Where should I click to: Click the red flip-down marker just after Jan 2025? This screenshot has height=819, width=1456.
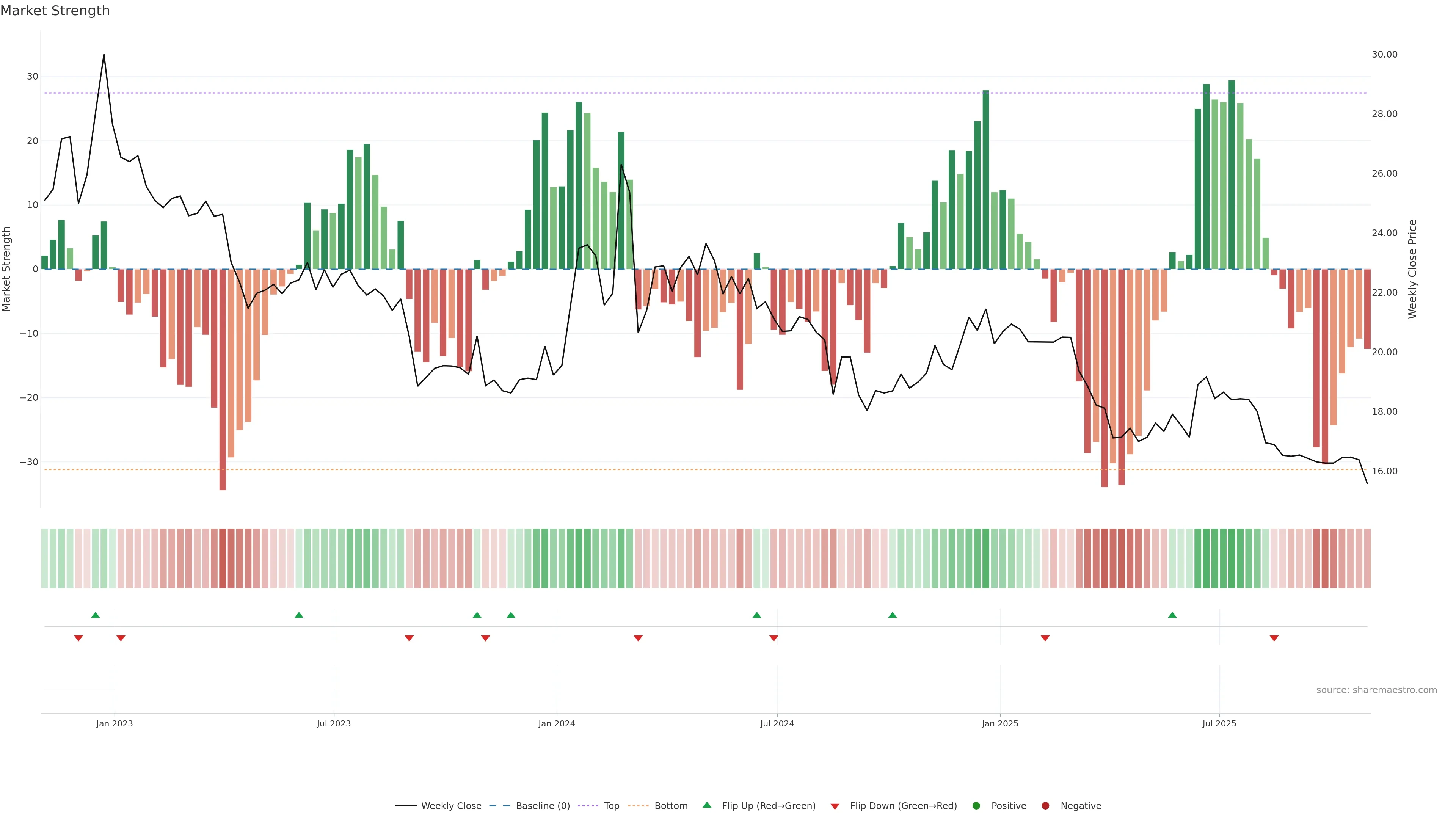1045,638
